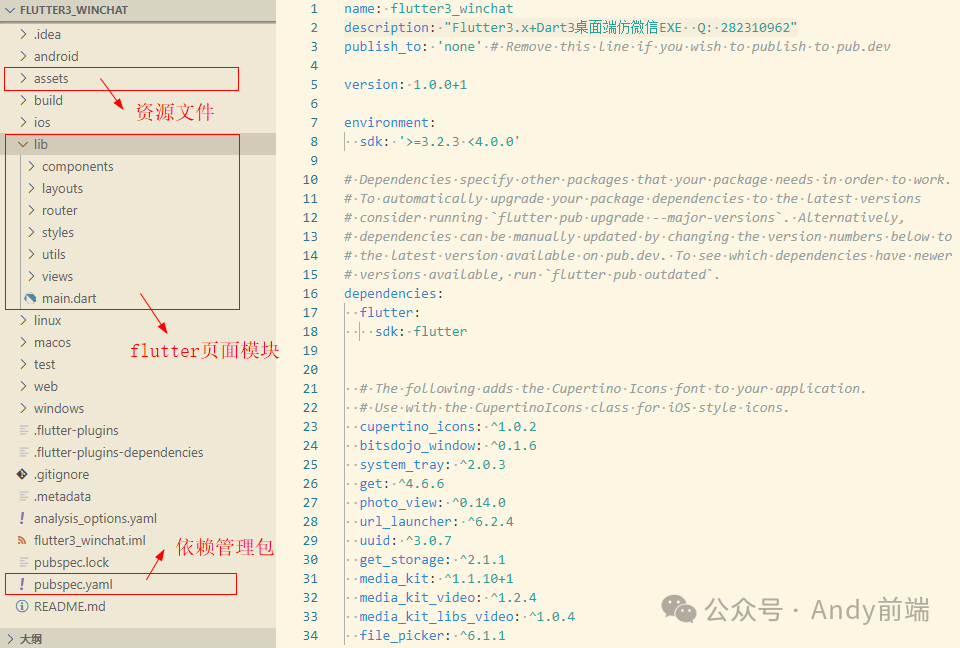Click the info icon beside README.md
The width and height of the screenshot is (960, 648).
(x=22, y=606)
